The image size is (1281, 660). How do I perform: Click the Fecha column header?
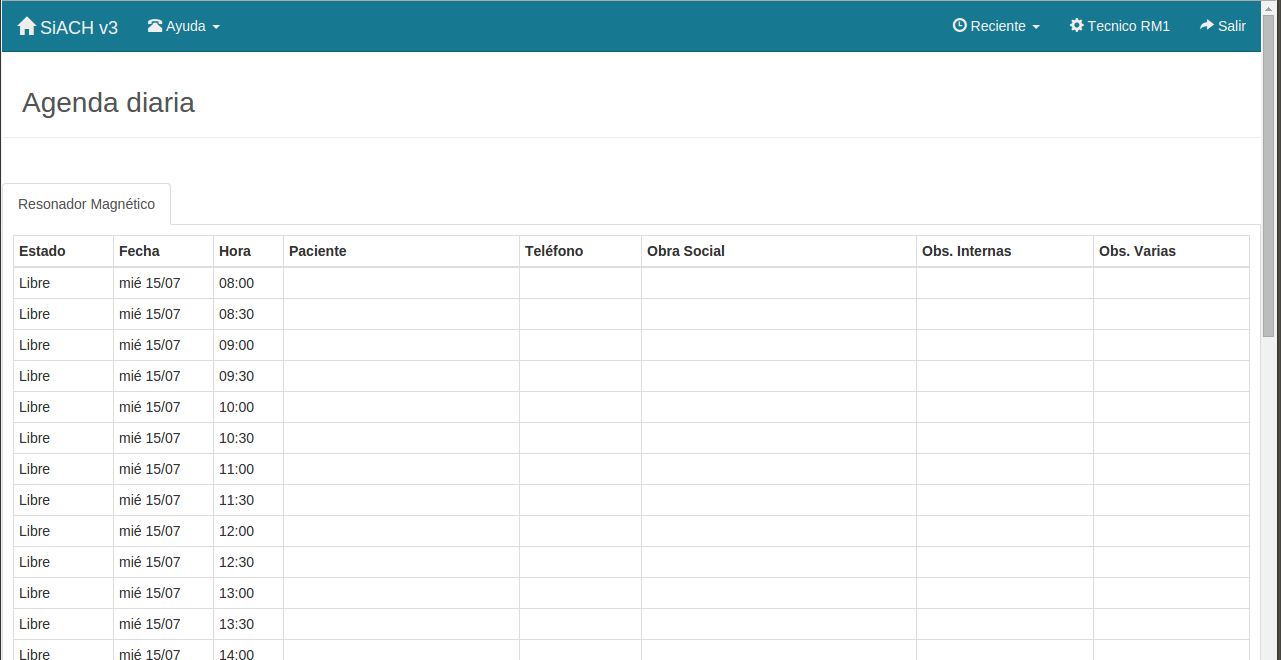(x=163, y=251)
